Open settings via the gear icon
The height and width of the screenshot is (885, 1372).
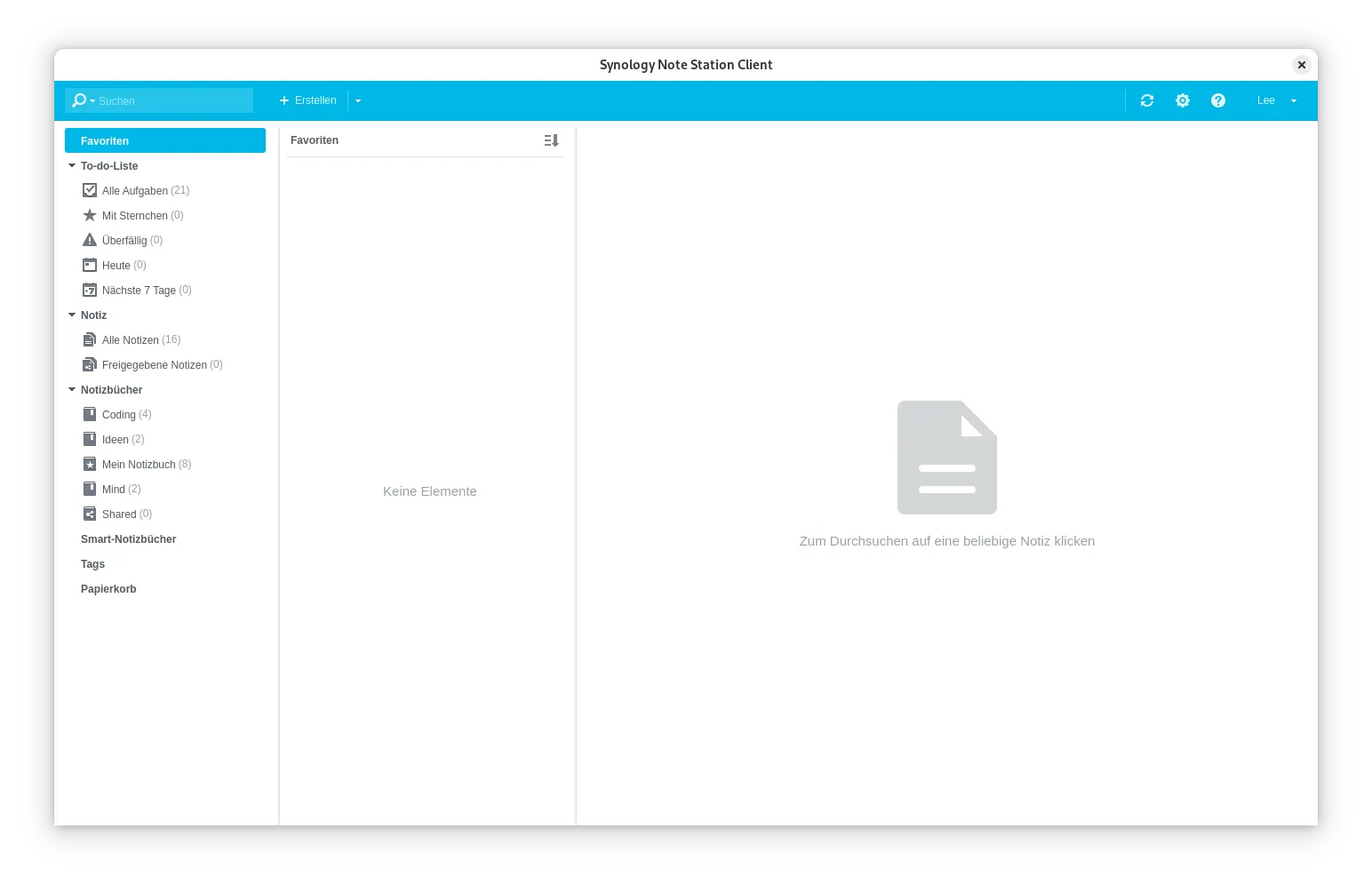1183,100
